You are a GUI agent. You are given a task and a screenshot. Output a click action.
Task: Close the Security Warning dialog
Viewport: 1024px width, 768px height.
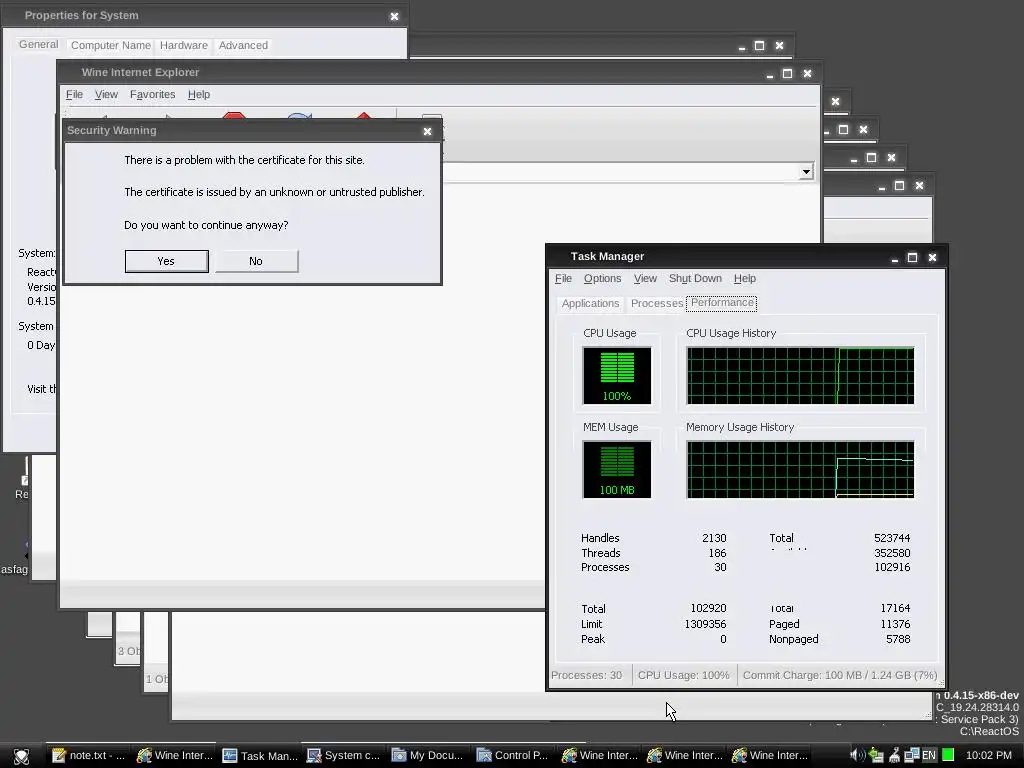pos(427,131)
